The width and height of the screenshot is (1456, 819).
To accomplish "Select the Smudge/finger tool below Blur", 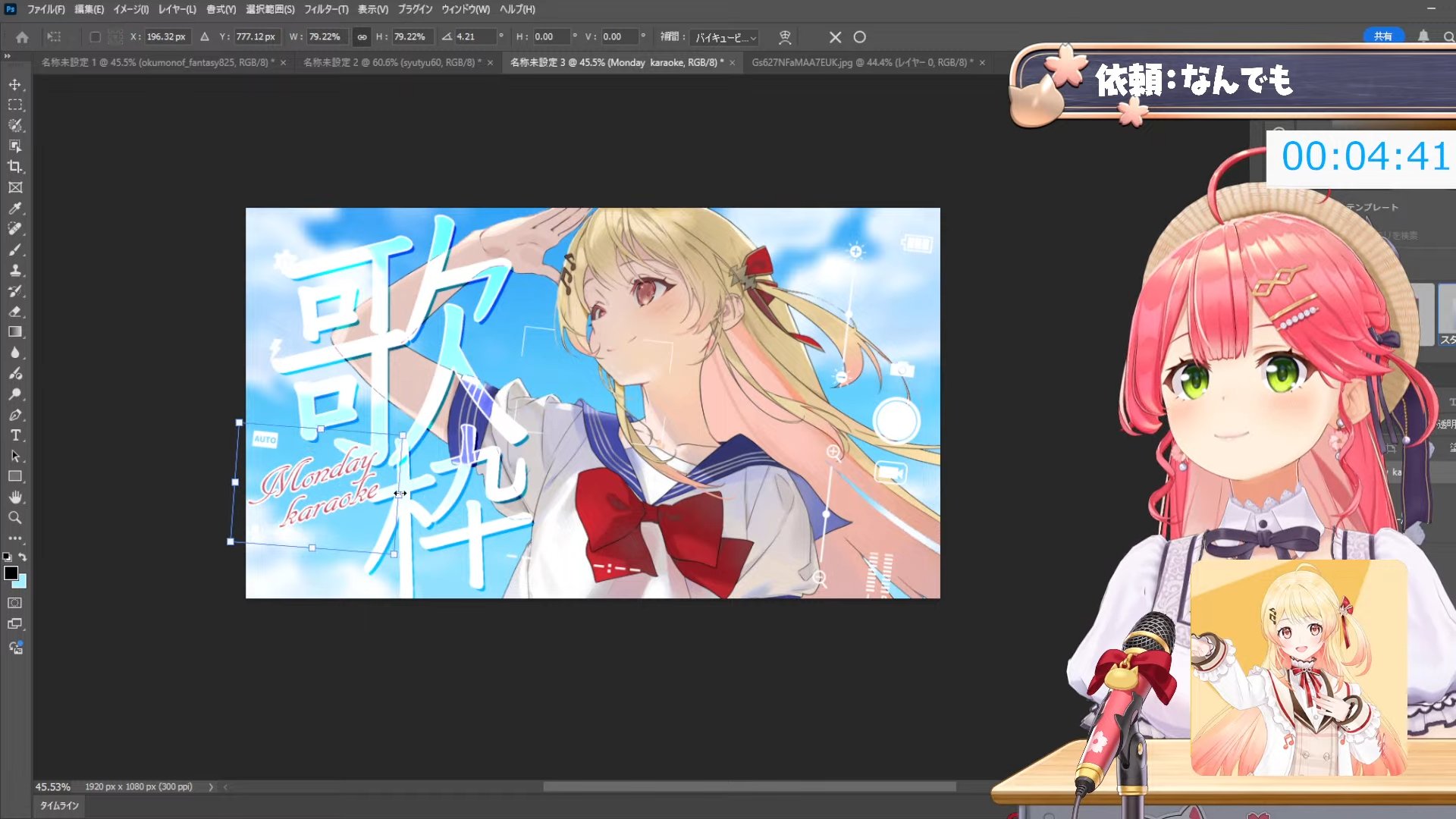I will coord(15,373).
